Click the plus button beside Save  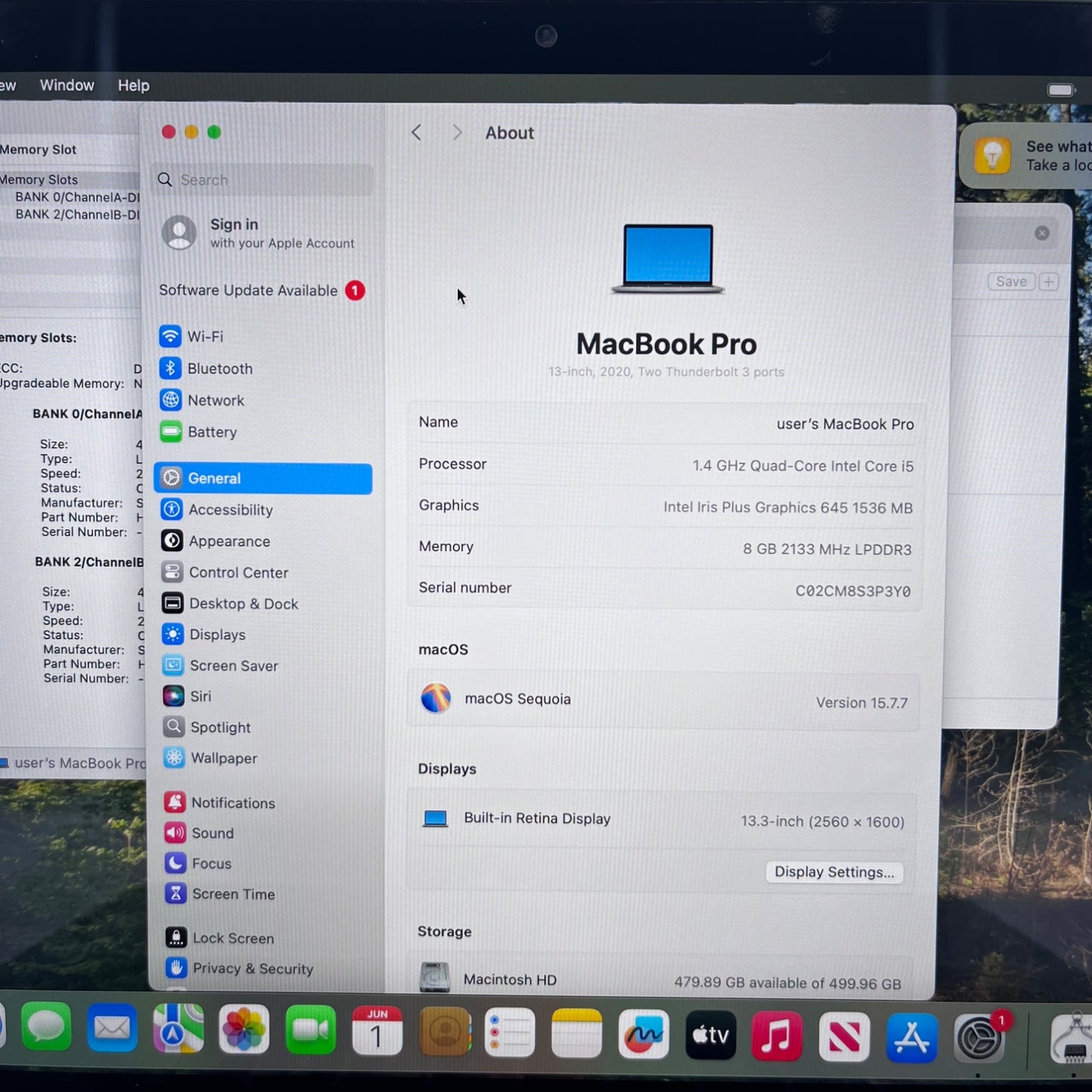point(1049,282)
